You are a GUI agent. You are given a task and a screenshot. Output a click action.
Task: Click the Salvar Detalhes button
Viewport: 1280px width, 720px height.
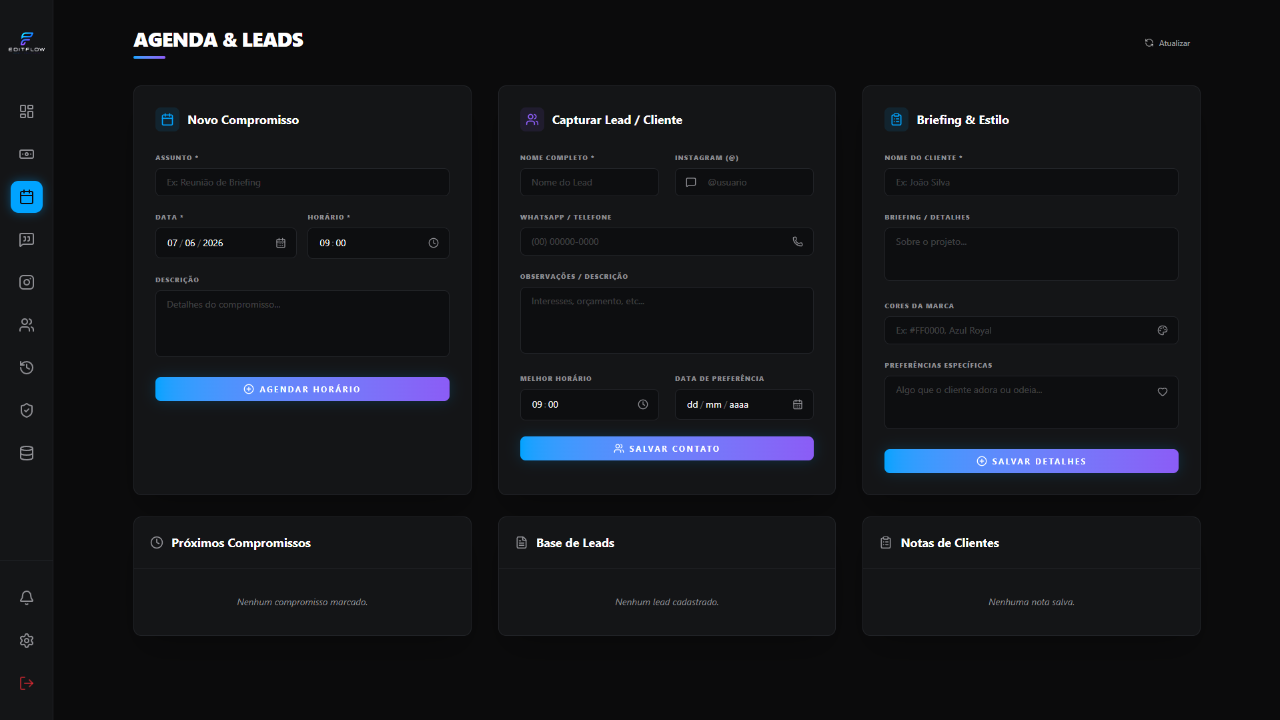(x=1031, y=461)
